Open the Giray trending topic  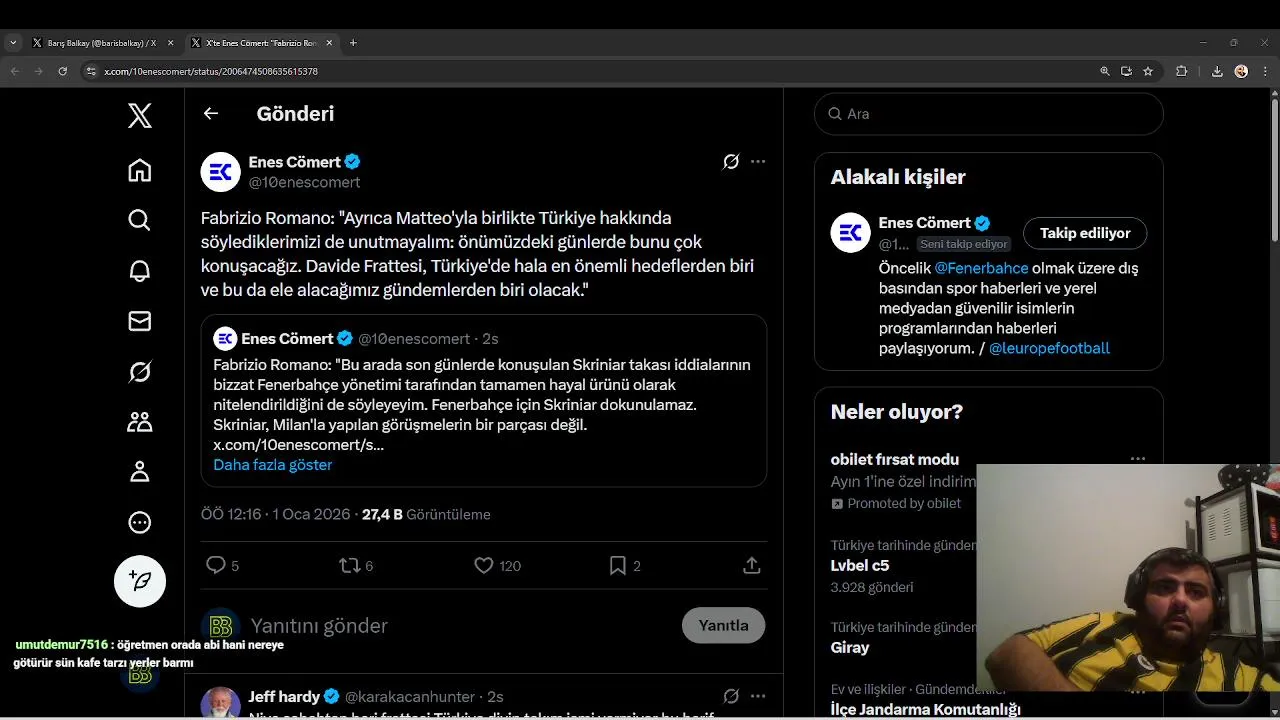point(850,647)
